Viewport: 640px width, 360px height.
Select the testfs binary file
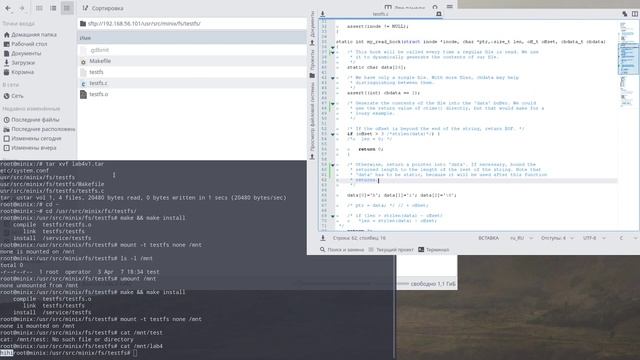(x=96, y=72)
